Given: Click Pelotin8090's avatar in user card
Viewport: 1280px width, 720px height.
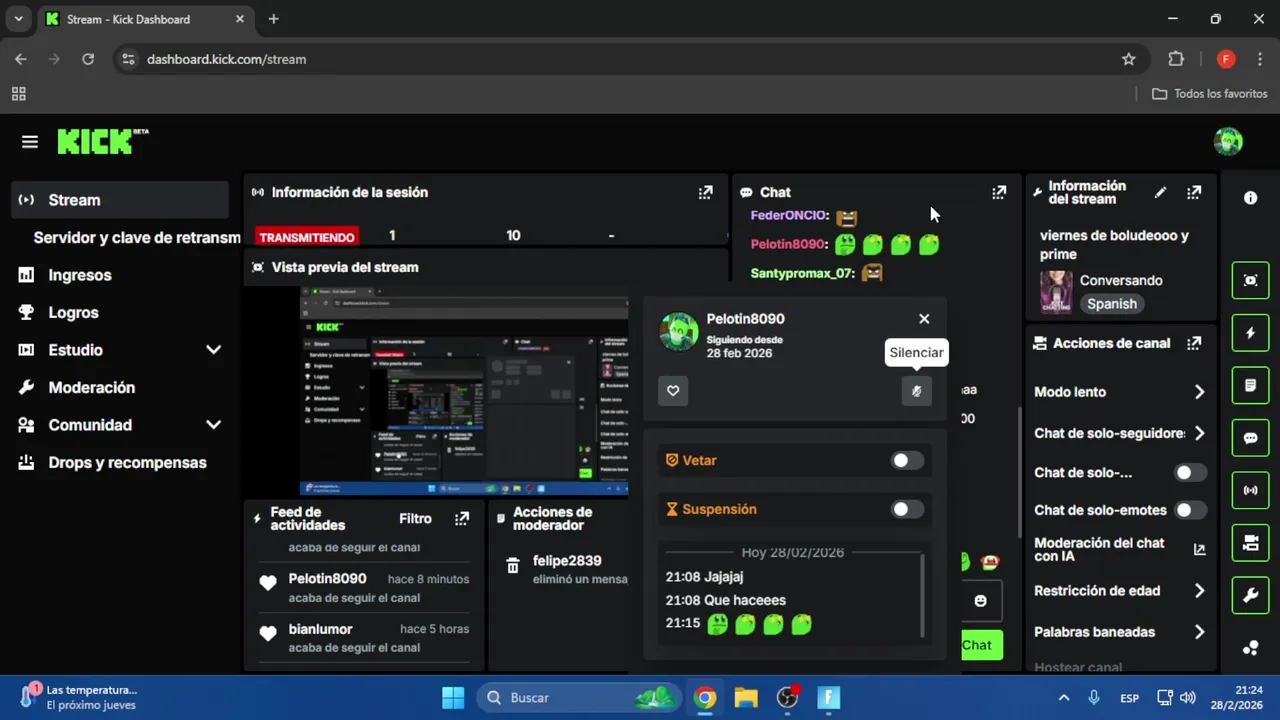Looking at the screenshot, I should 679,332.
